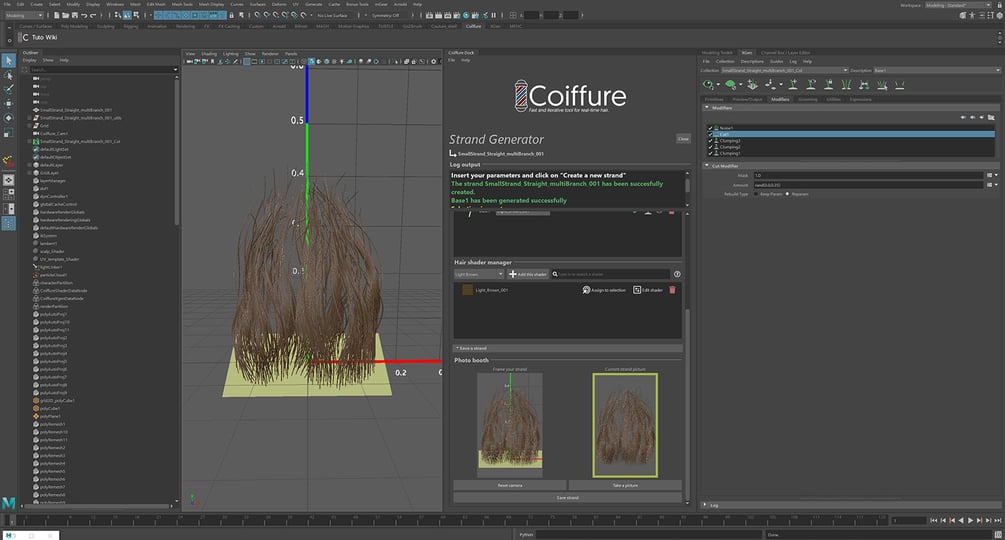The image size is (1005, 540).
Task: Click the Save strand button
Action: tap(567, 497)
